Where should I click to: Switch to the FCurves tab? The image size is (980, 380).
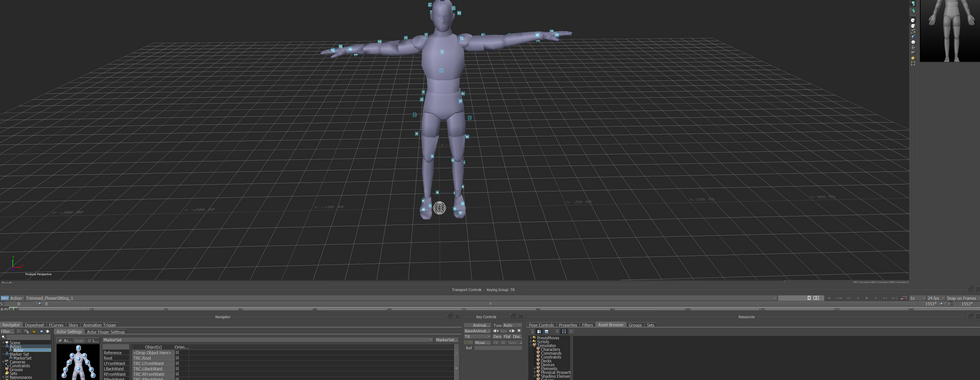[x=56, y=325]
